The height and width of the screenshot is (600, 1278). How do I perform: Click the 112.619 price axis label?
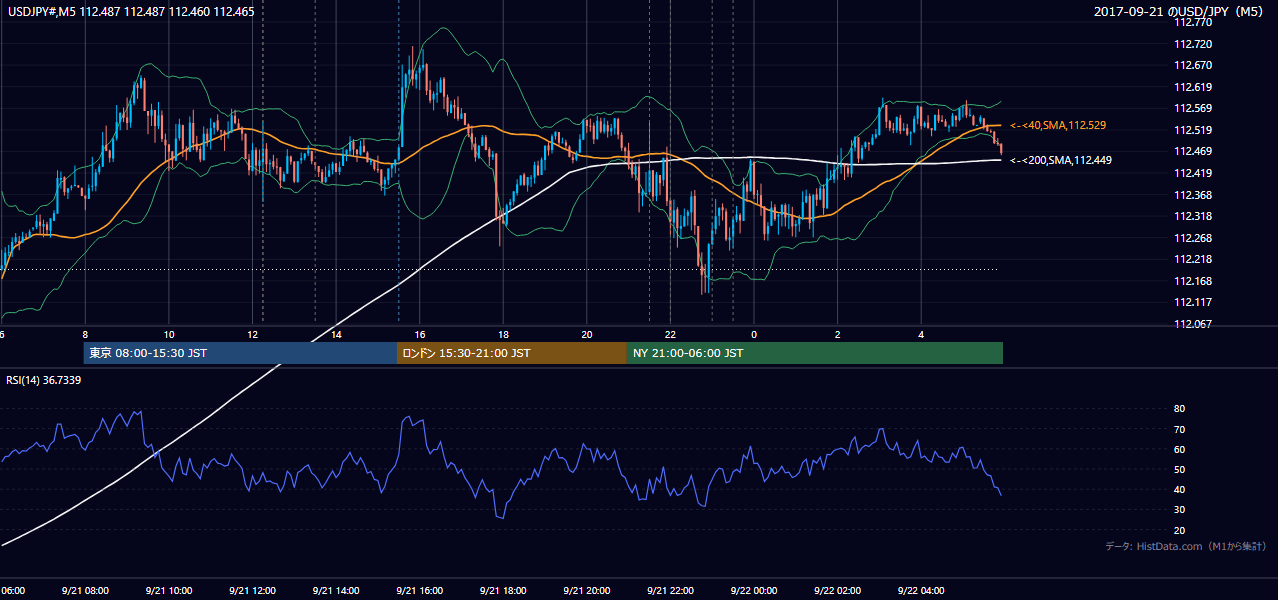pyautogui.click(x=1194, y=87)
